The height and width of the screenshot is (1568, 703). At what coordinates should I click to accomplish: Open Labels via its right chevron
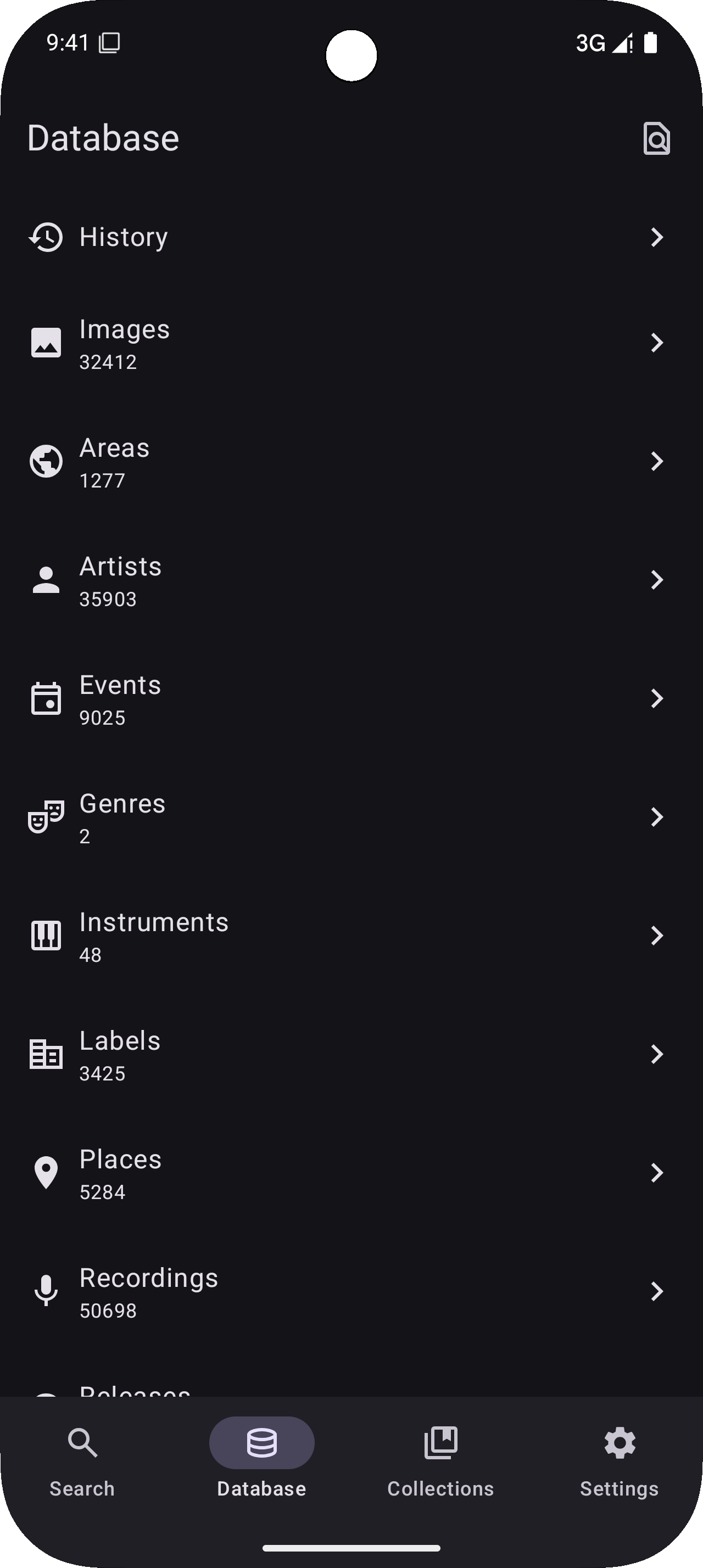tap(656, 1054)
